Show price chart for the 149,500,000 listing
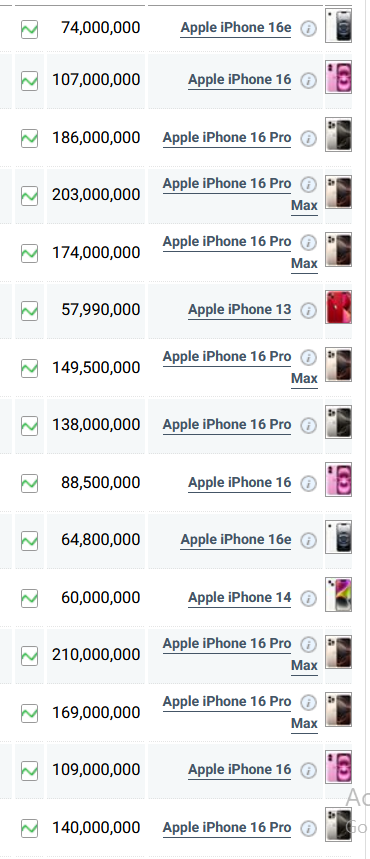Image resolution: width=370 pixels, height=859 pixels. 29,368
